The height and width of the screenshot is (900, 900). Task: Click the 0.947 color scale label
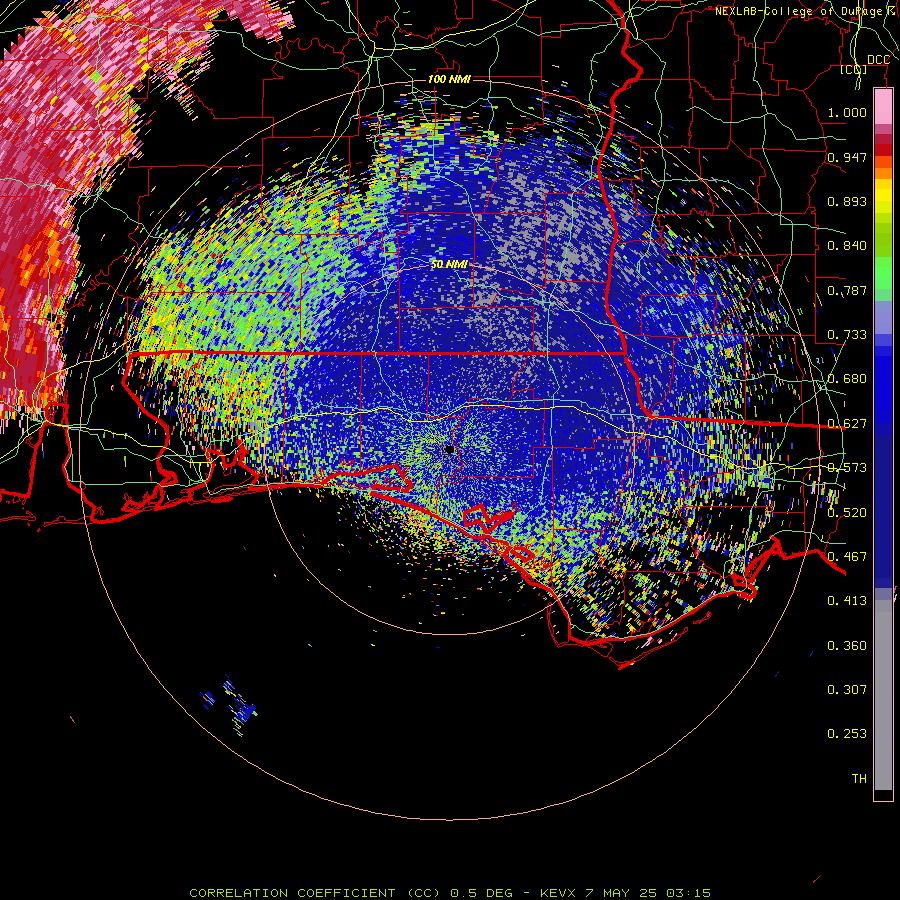coord(847,157)
